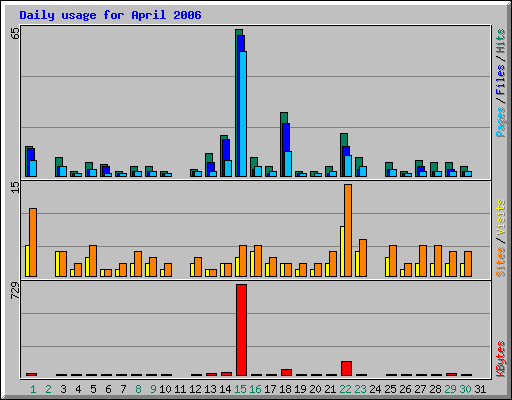Viewport: 512px width, 400px height.
Task: Select the red KBytes bar for day 18
Action: click(x=286, y=372)
